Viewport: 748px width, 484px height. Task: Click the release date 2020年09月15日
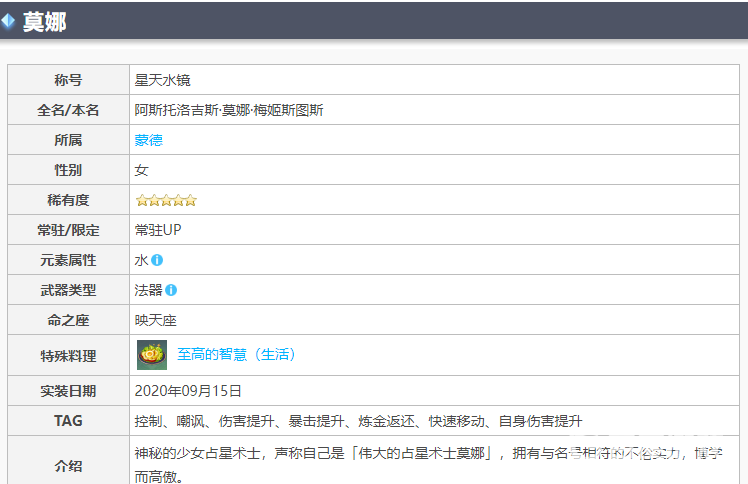(x=188, y=391)
